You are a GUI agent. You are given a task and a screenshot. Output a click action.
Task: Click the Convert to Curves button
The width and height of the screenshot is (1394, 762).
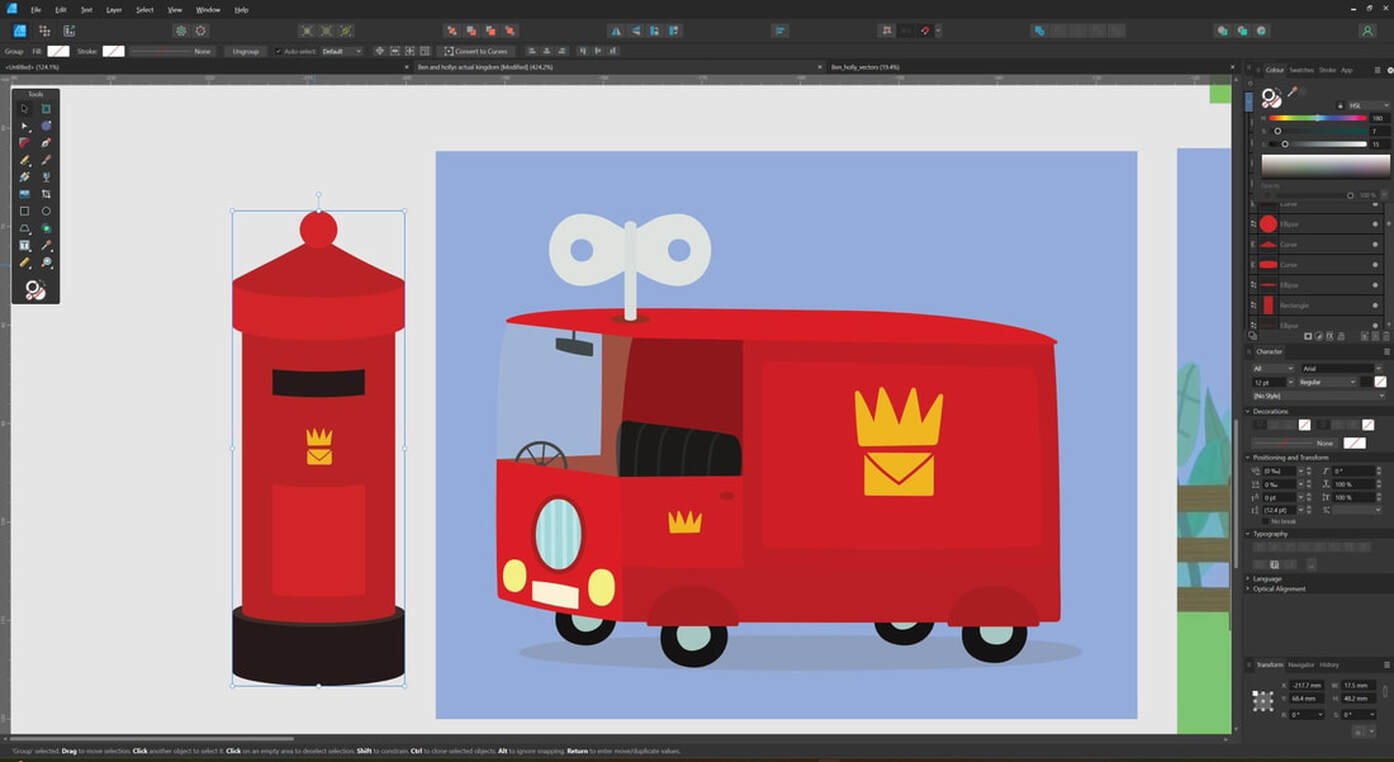pyautogui.click(x=475, y=51)
